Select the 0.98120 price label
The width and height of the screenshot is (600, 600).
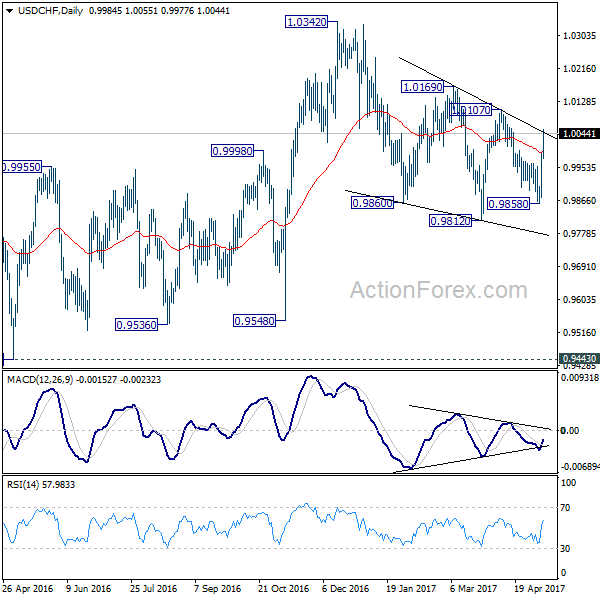pyautogui.click(x=450, y=220)
